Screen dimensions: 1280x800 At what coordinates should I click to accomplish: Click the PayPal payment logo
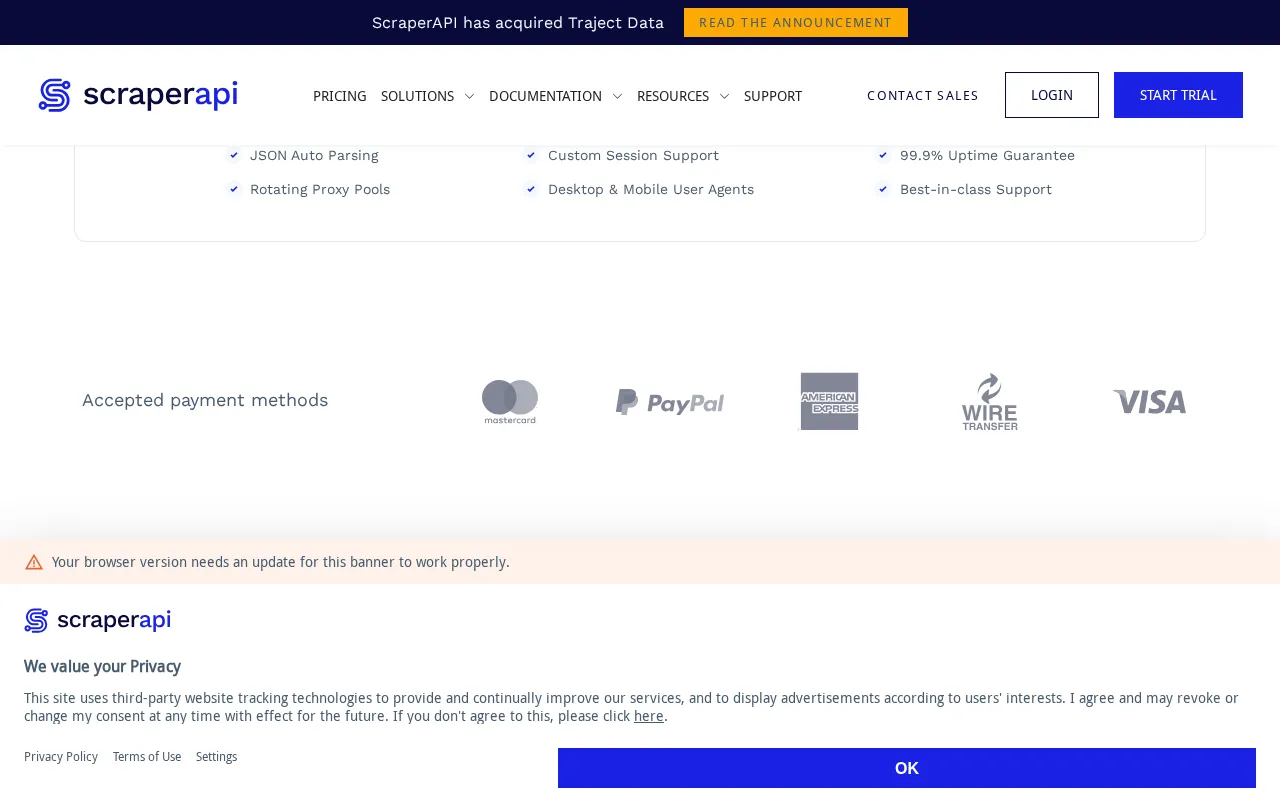pos(670,402)
